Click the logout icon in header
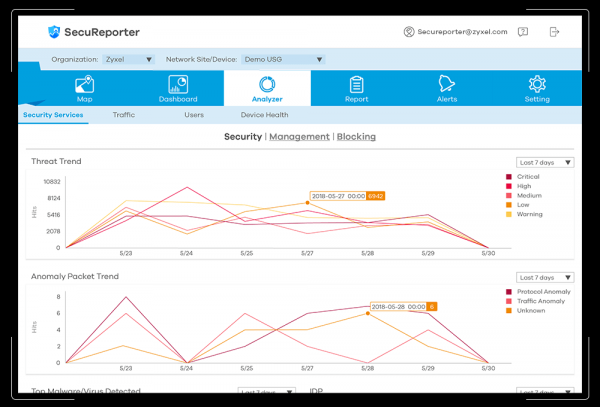 pos(555,32)
